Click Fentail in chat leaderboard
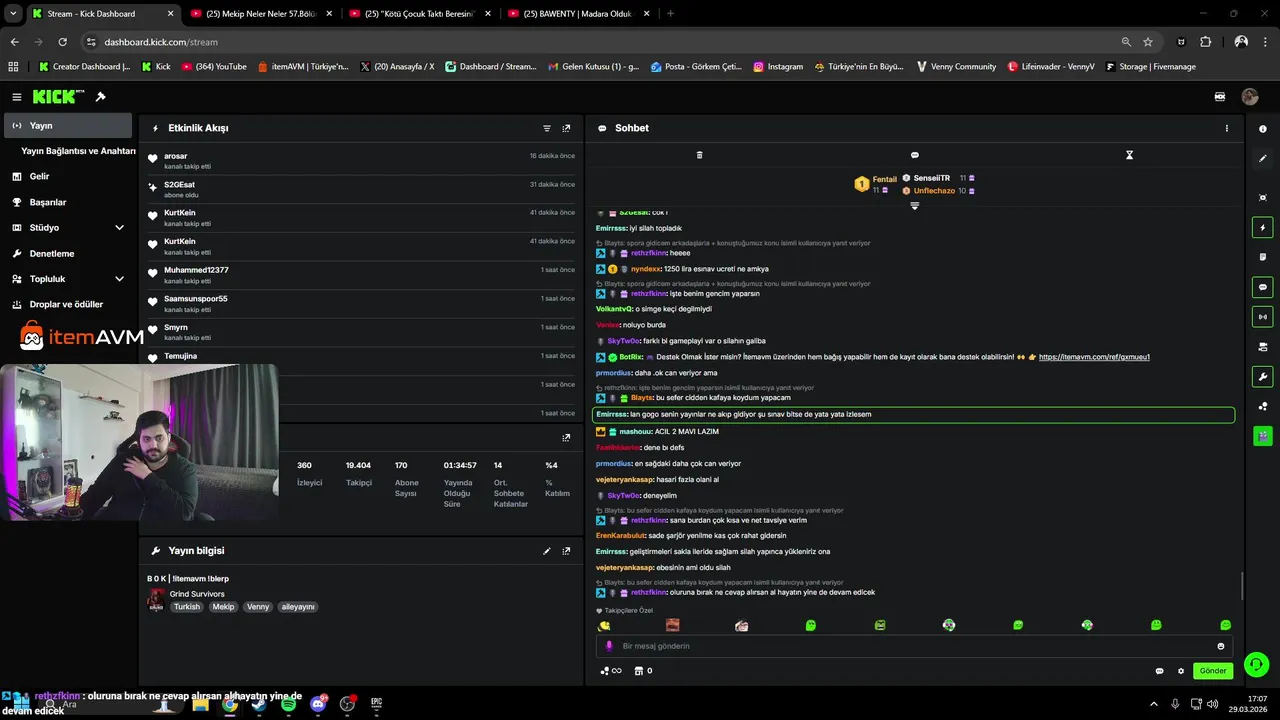The image size is (1280, 720). 884,180
